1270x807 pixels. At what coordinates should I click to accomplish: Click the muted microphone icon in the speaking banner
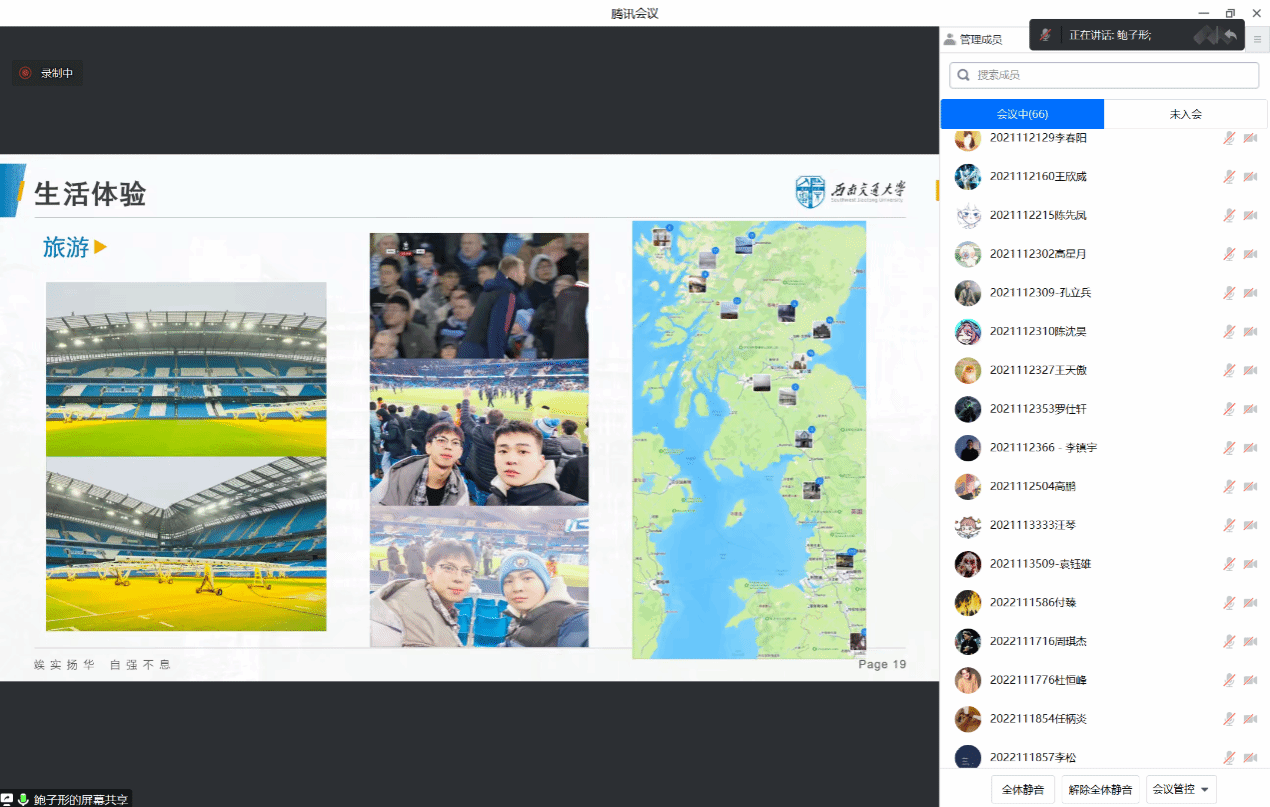(x=1045, y=35)
